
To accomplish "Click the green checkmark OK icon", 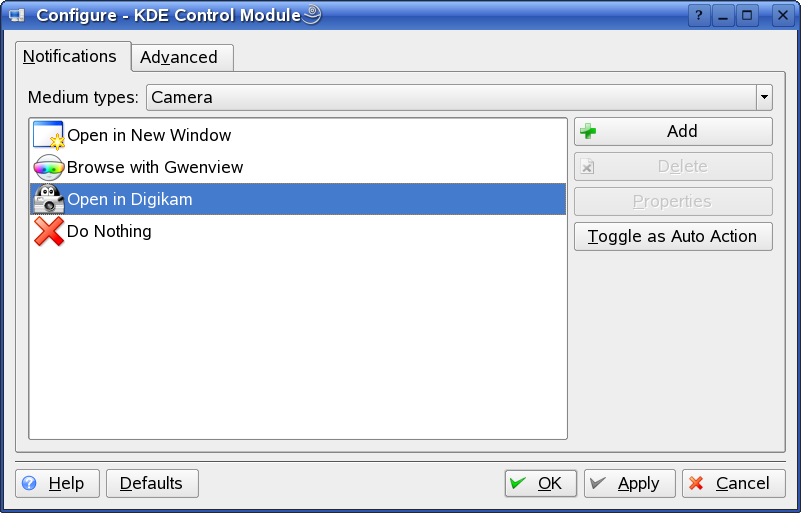I will tap(518, 483).
